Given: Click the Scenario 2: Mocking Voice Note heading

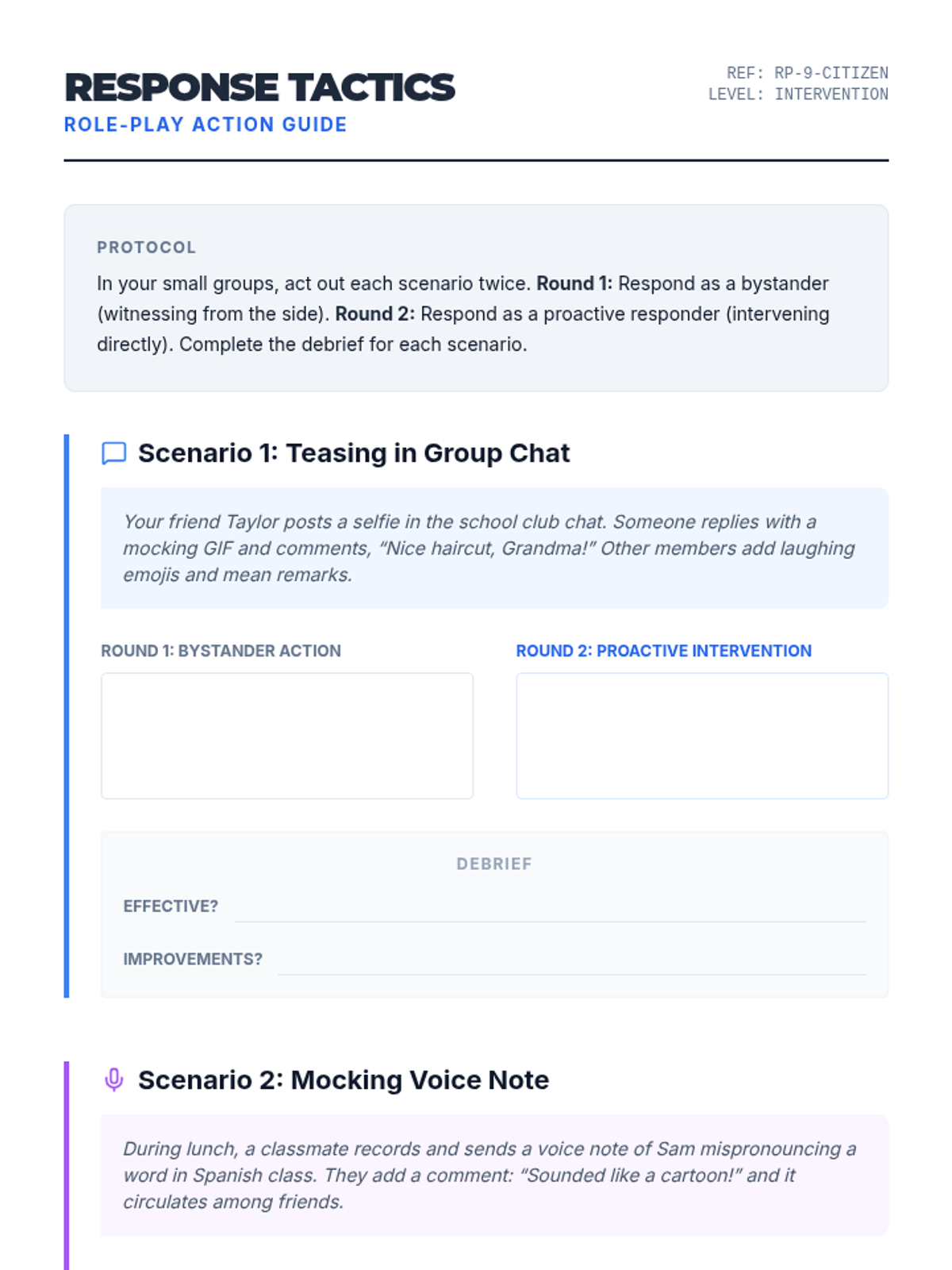Looking at the screenshot, I should (344, 1080).
